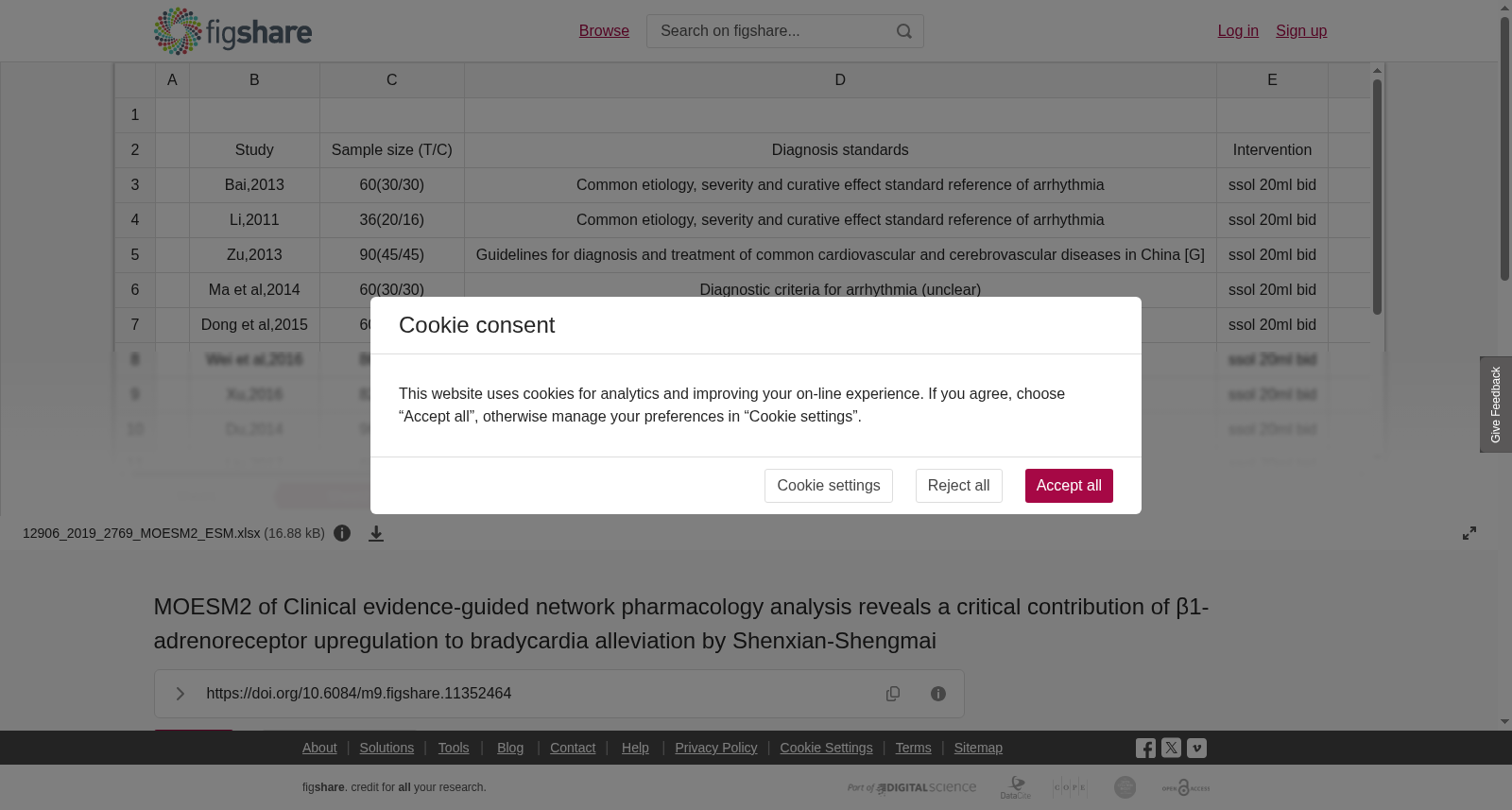Click spreadsheet viewer vertical scrollbar

(x=1378, y=197)
